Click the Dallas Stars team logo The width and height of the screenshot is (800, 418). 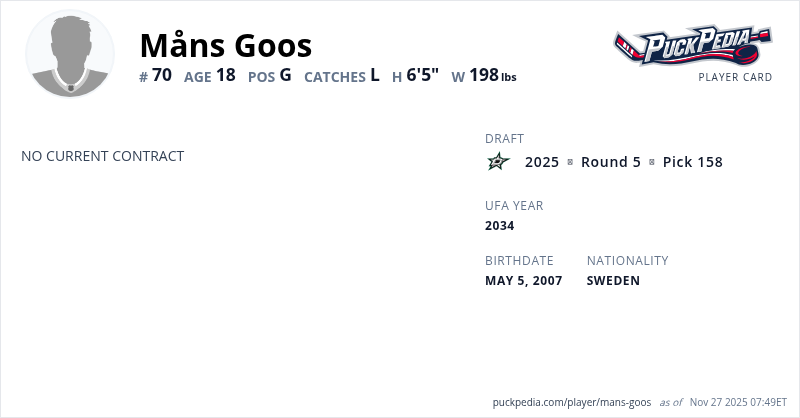(498, 162)
